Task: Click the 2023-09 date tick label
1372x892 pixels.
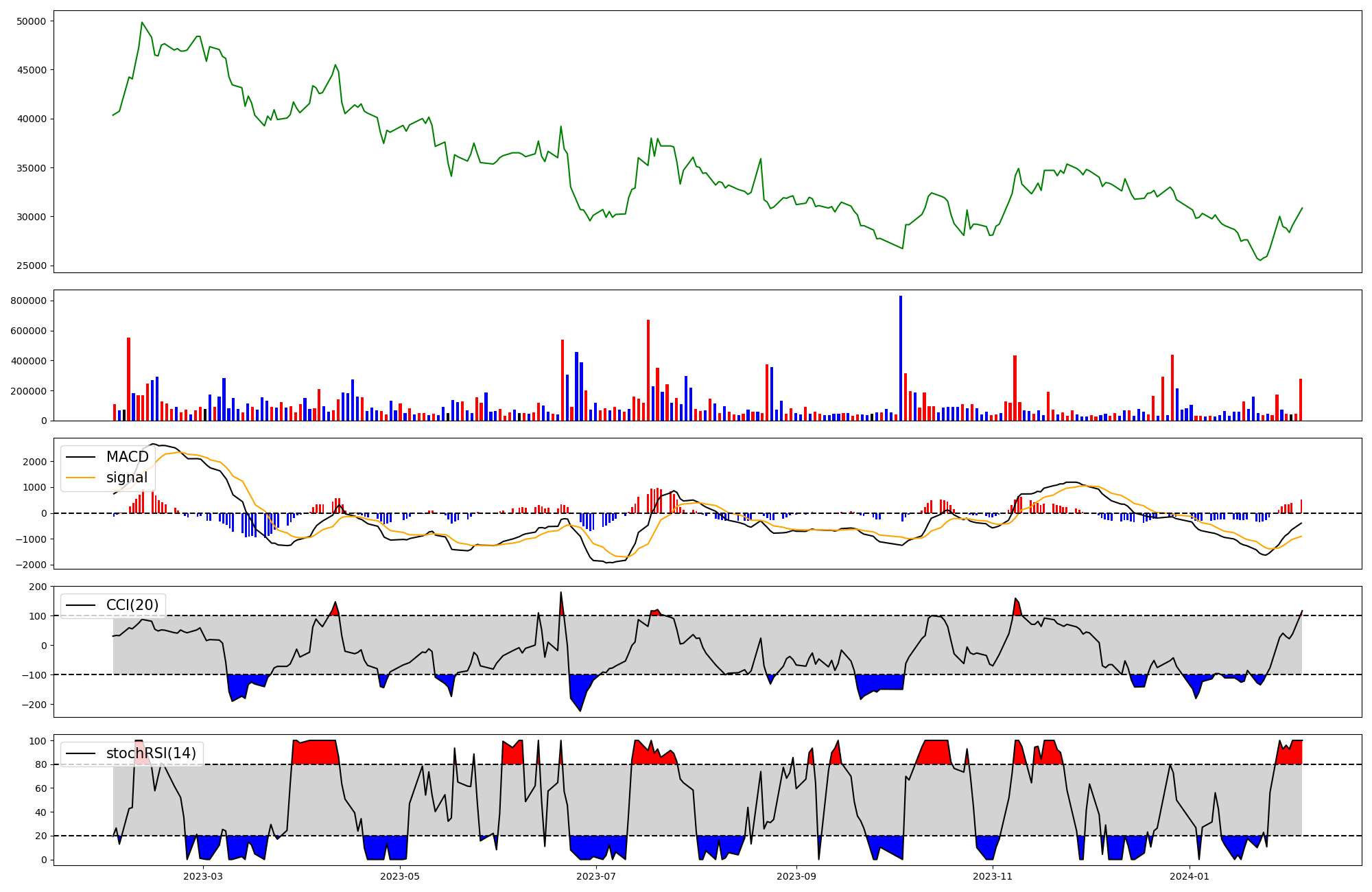Action: (x=796, y=876)
